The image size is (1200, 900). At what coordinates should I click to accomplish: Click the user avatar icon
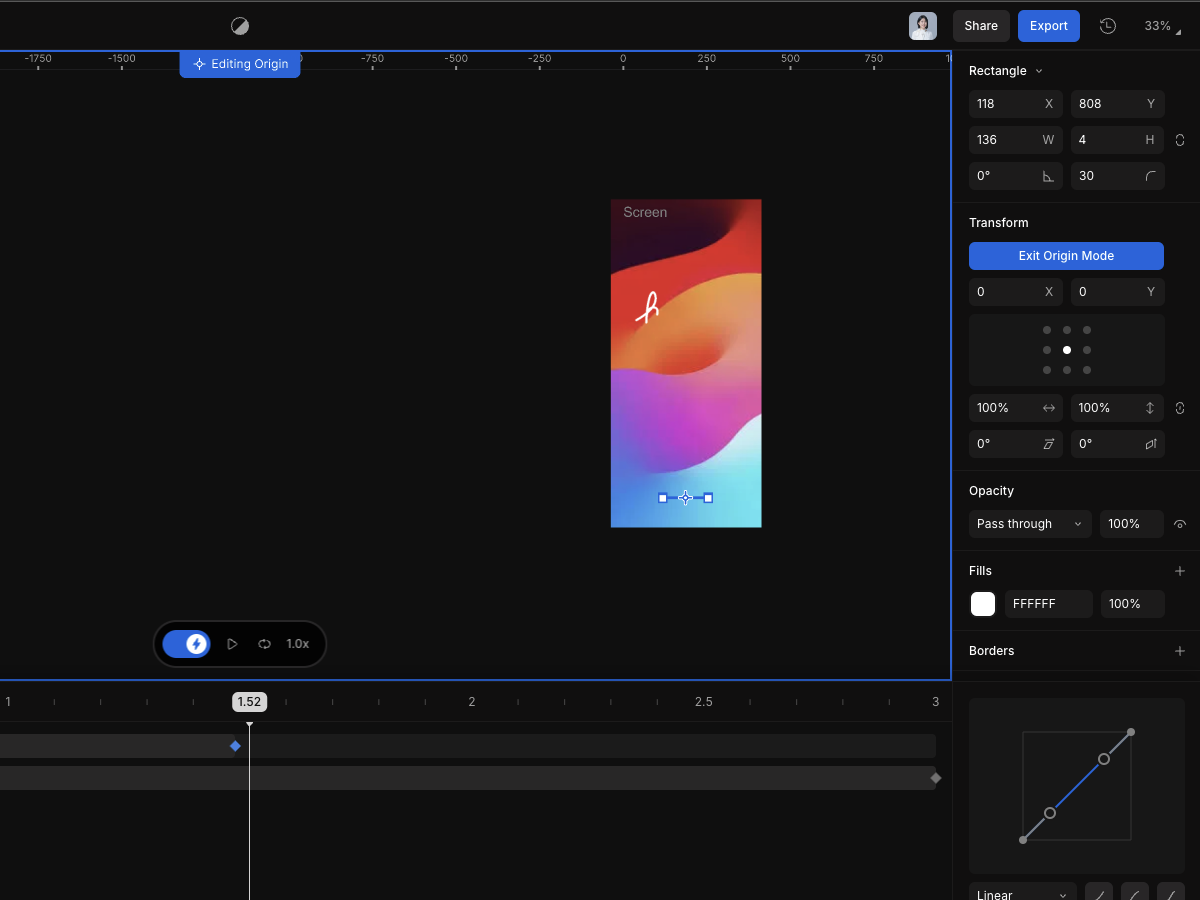(x=923, y=26)
